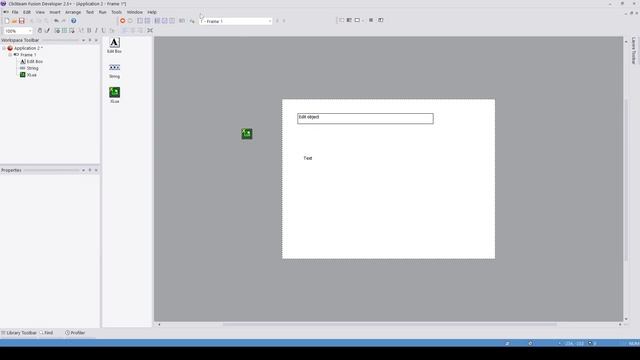Collapse the Frame 1 tree node

(x=10, y=55)
